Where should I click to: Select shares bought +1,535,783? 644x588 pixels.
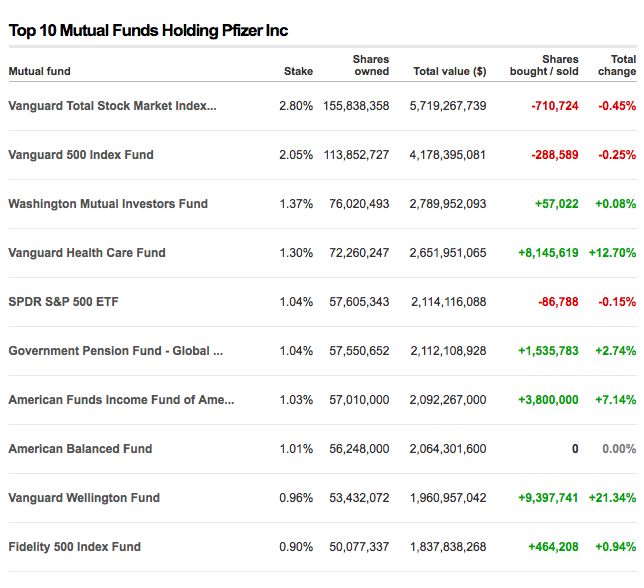(548, 351)
